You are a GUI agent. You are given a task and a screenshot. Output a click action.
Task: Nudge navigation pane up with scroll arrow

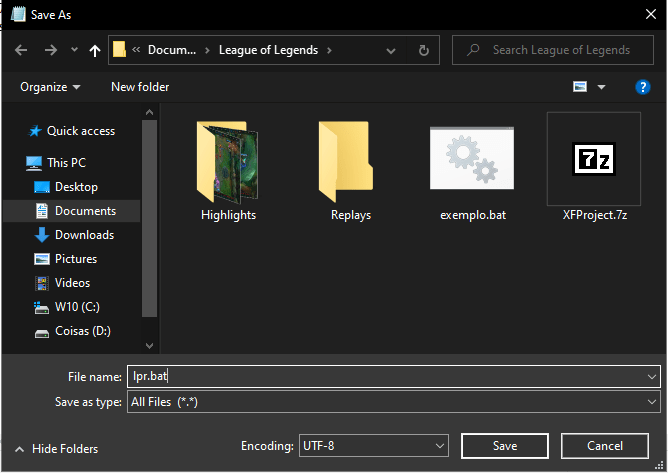tap(149, 112)
